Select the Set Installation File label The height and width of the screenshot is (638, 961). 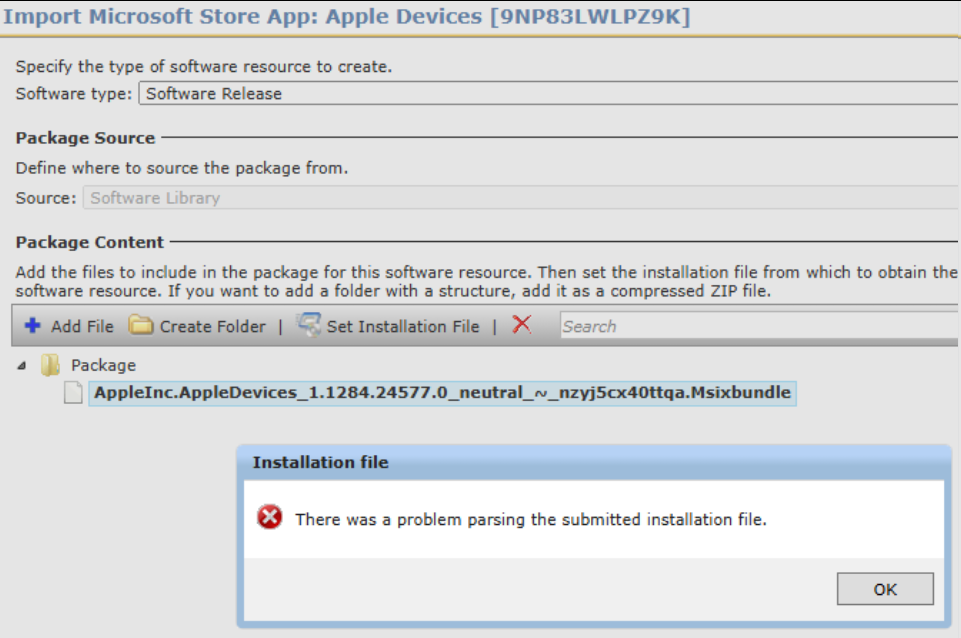point(402,327)
